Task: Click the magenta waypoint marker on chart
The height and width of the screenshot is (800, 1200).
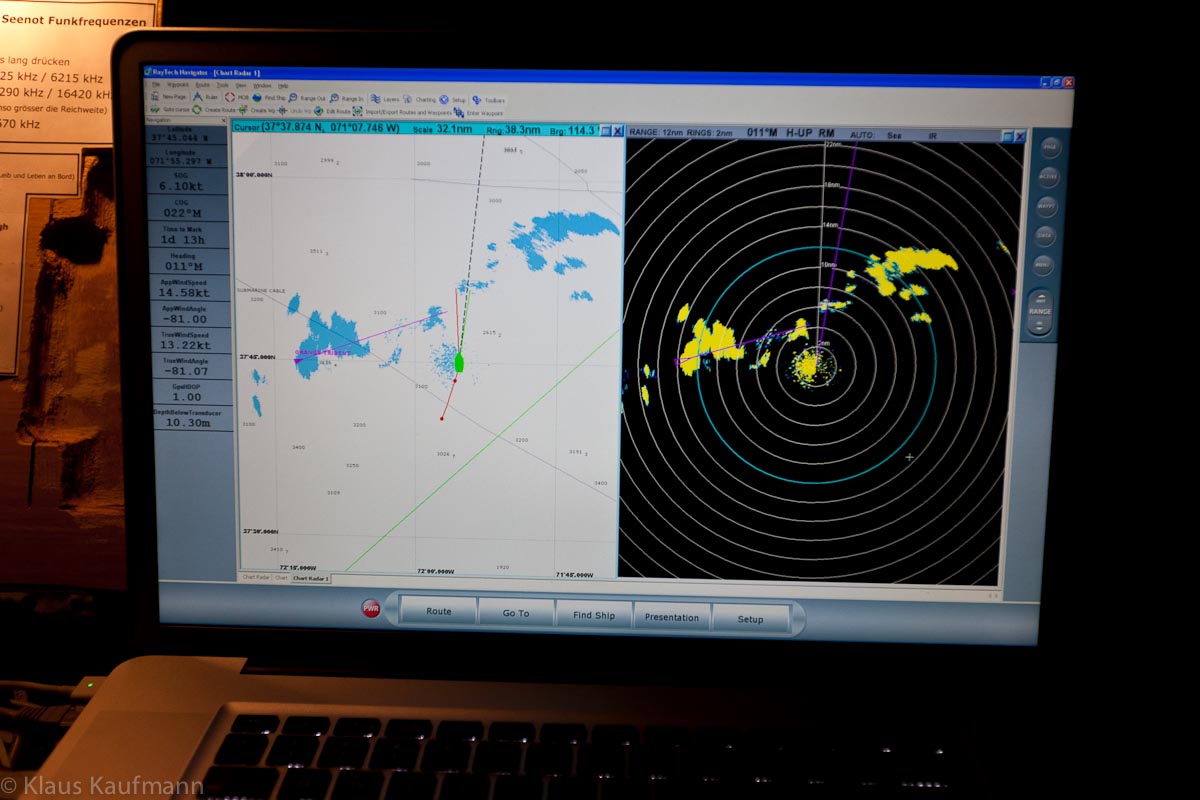Action: pos(298,360)
